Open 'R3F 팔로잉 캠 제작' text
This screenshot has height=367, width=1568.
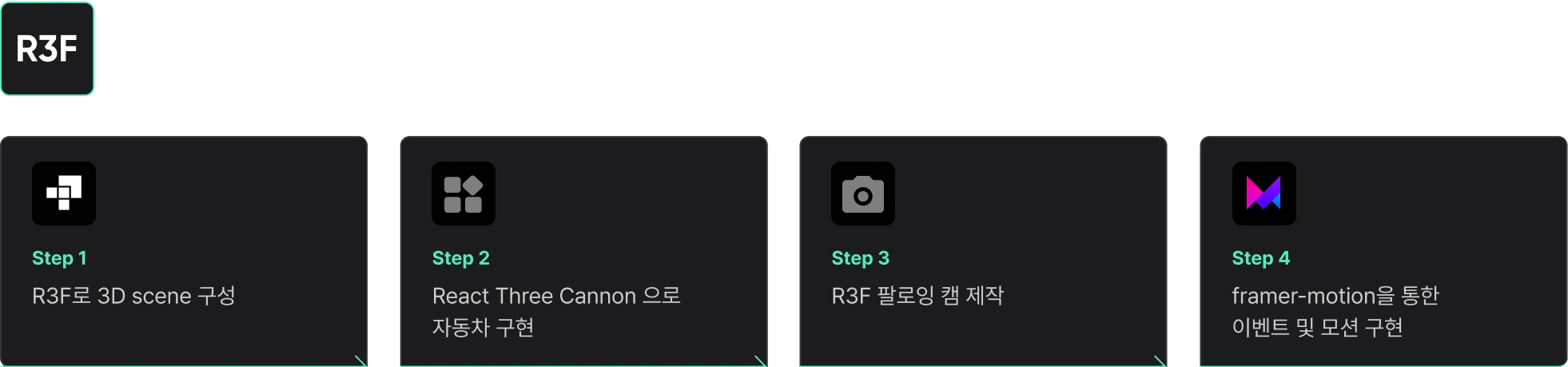(918, 296)
